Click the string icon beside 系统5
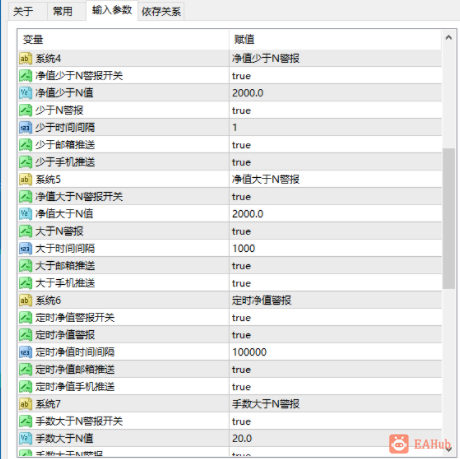Screen dimensions: 460x459 pos(25,179)
